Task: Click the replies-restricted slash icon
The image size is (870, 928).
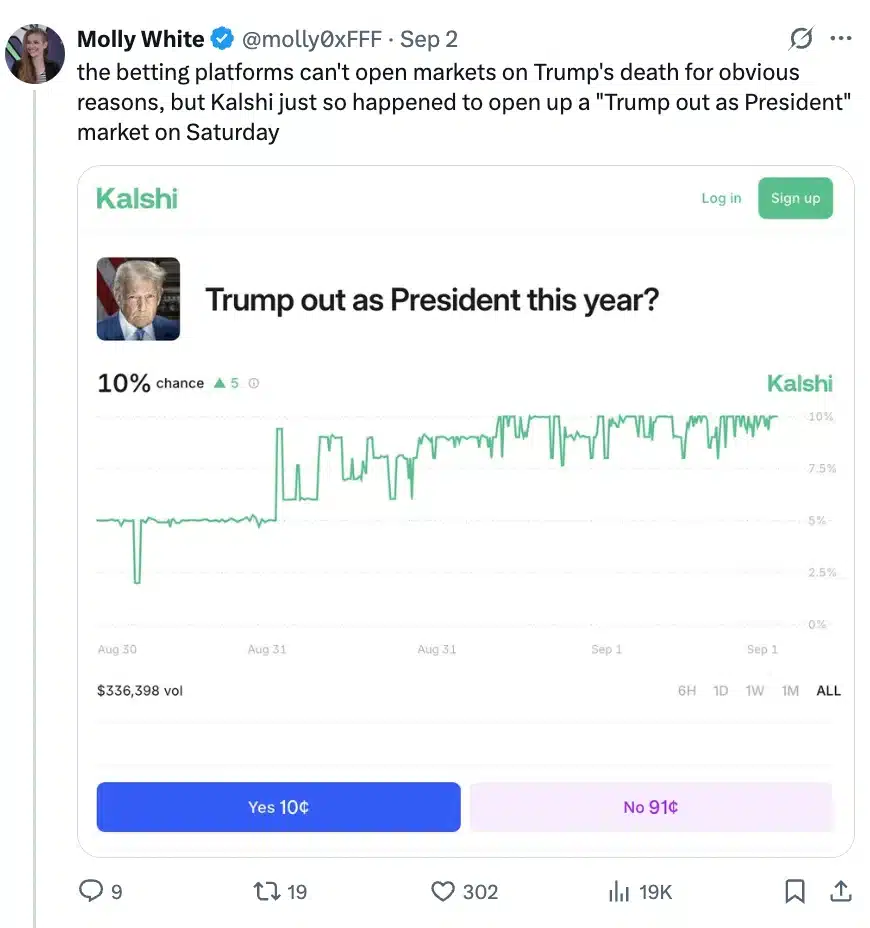Action: click(801, 38)
